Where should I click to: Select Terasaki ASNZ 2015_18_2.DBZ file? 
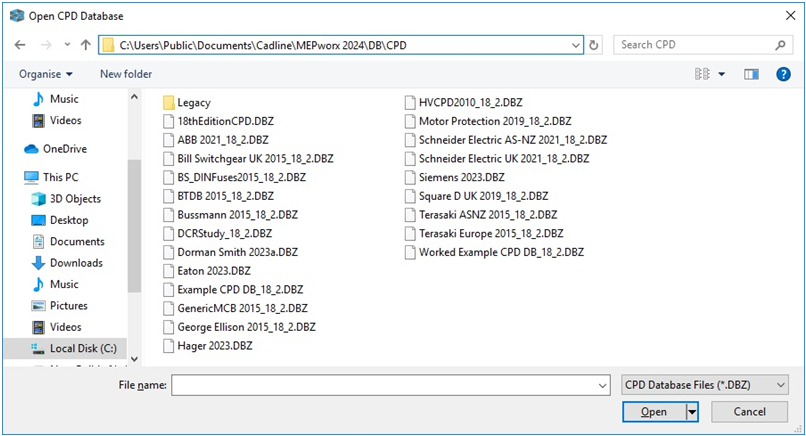click(x=481, y=215)
